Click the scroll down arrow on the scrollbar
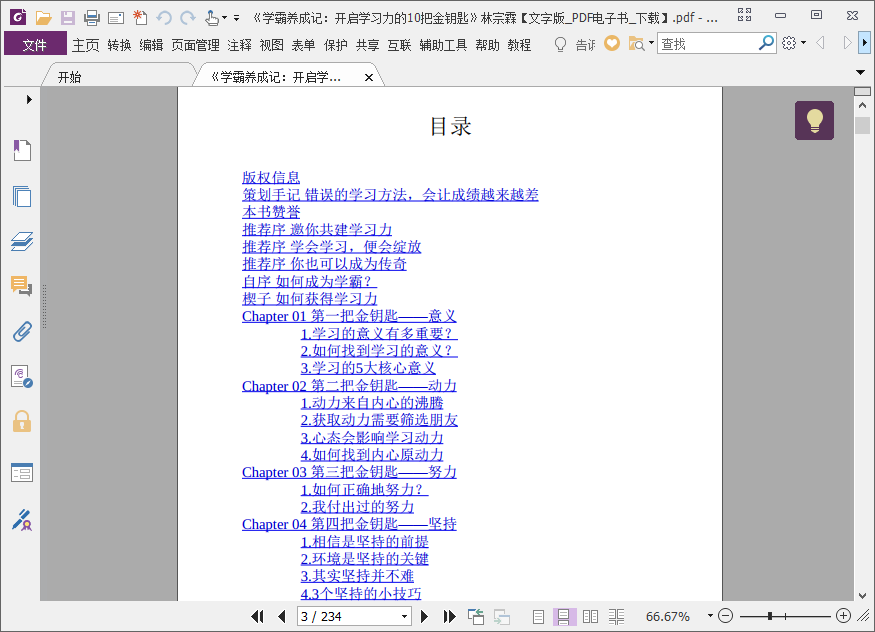The height and width of the screenshot is (632, 875). [862, 595]
